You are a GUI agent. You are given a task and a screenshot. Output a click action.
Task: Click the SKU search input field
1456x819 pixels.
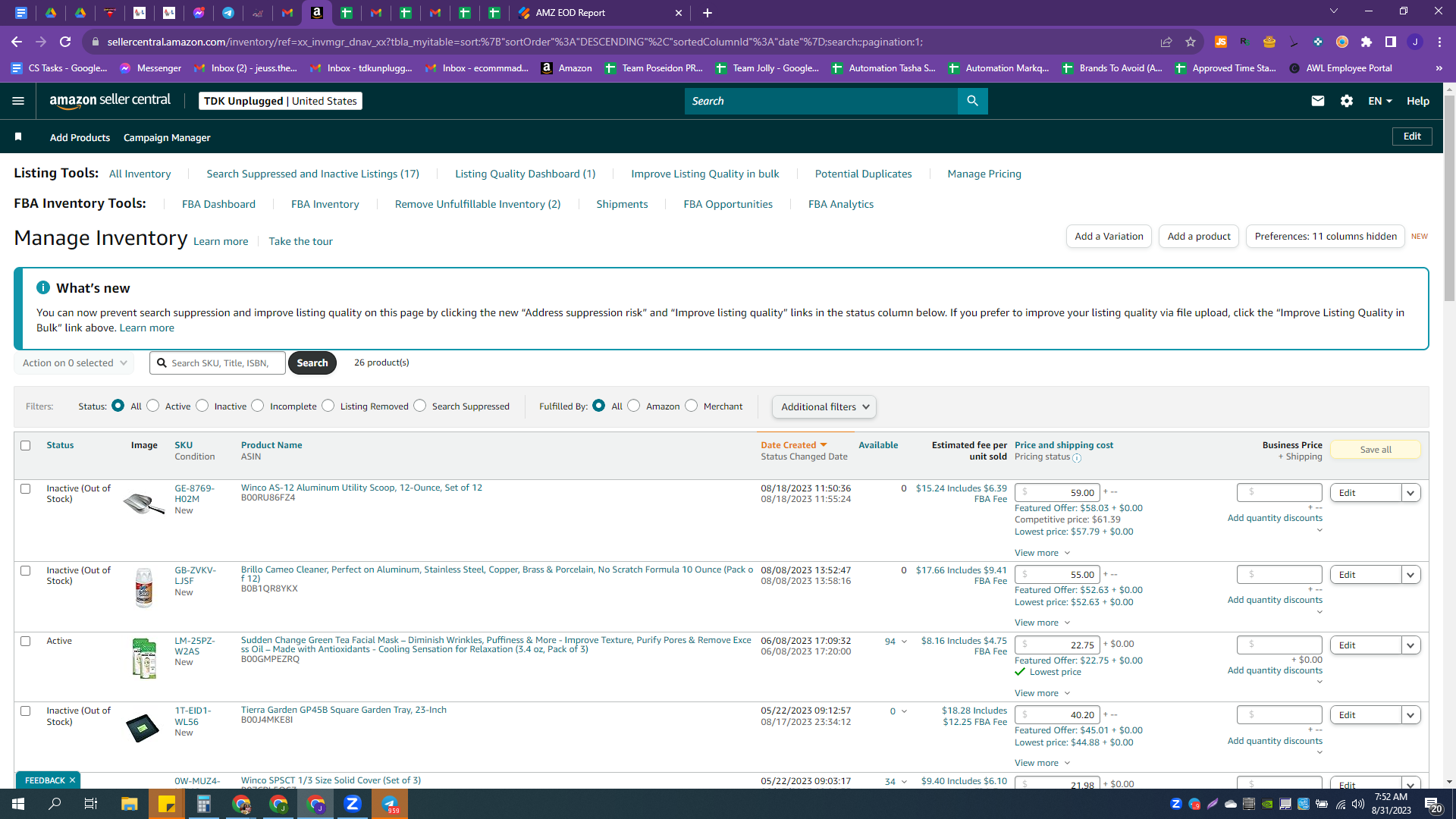point(218,363)
